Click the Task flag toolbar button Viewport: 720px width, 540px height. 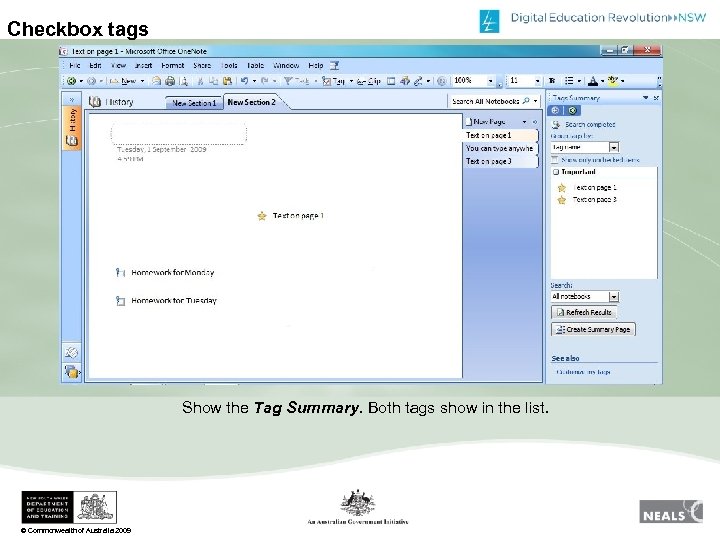tap(296, 81)
